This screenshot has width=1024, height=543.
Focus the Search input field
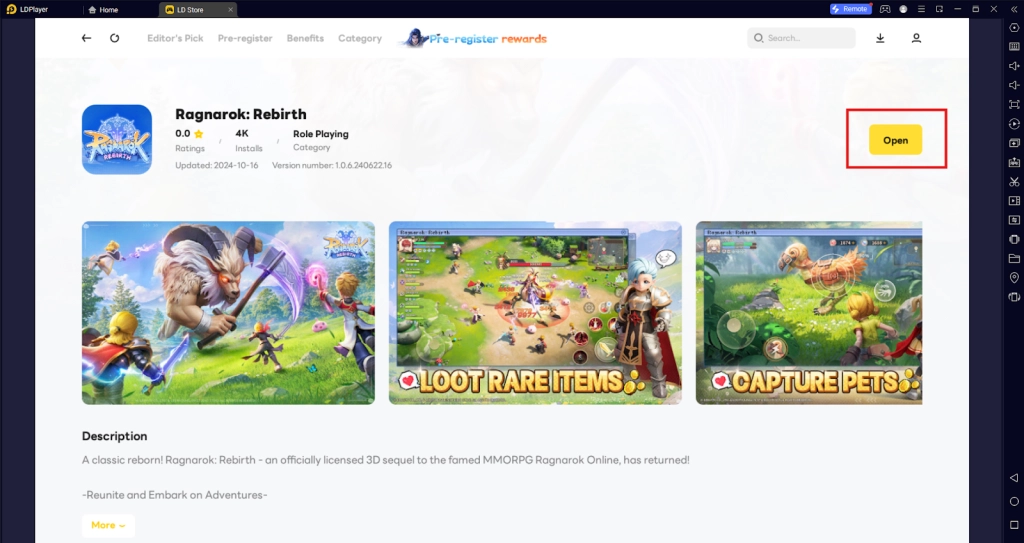click(801, 38)
